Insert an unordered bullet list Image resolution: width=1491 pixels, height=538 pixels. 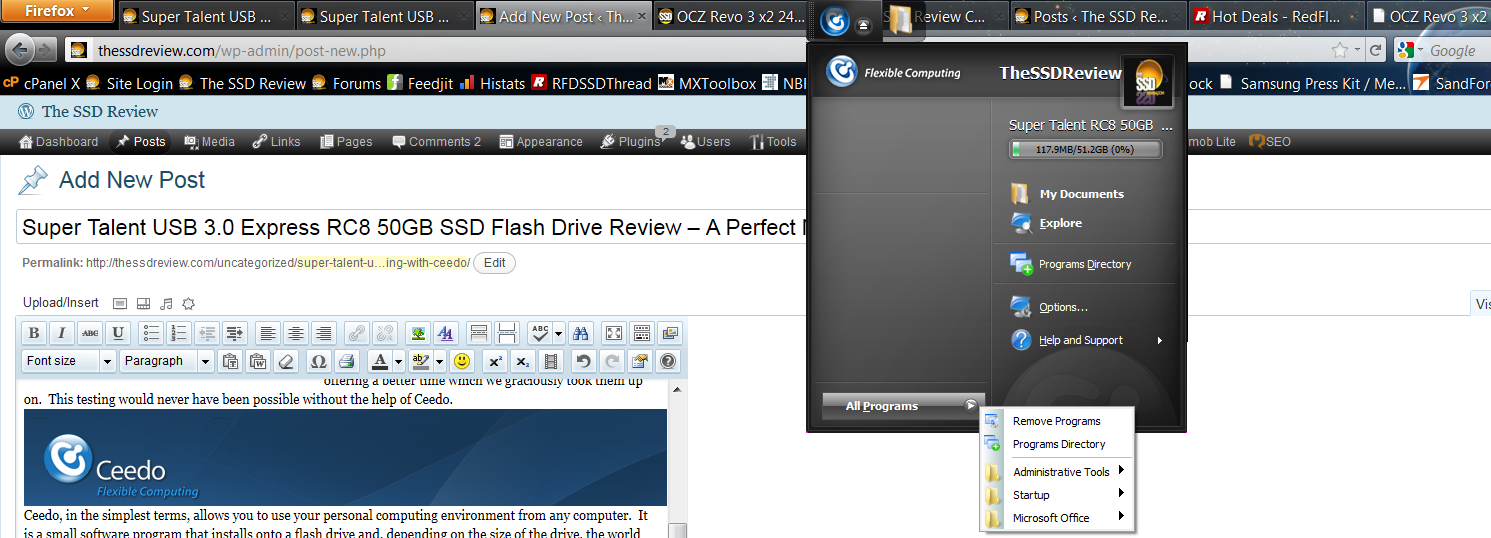[x=151, y=333]
